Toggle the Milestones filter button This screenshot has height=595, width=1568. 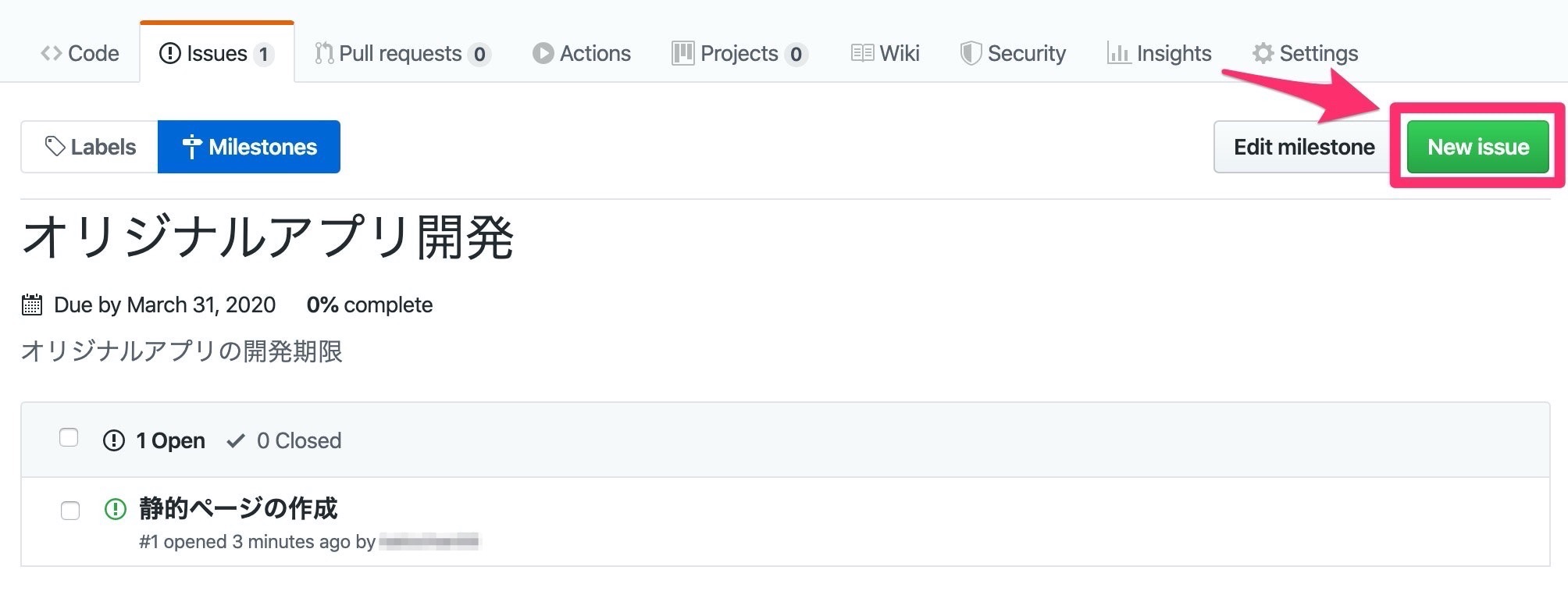point(248,146)
